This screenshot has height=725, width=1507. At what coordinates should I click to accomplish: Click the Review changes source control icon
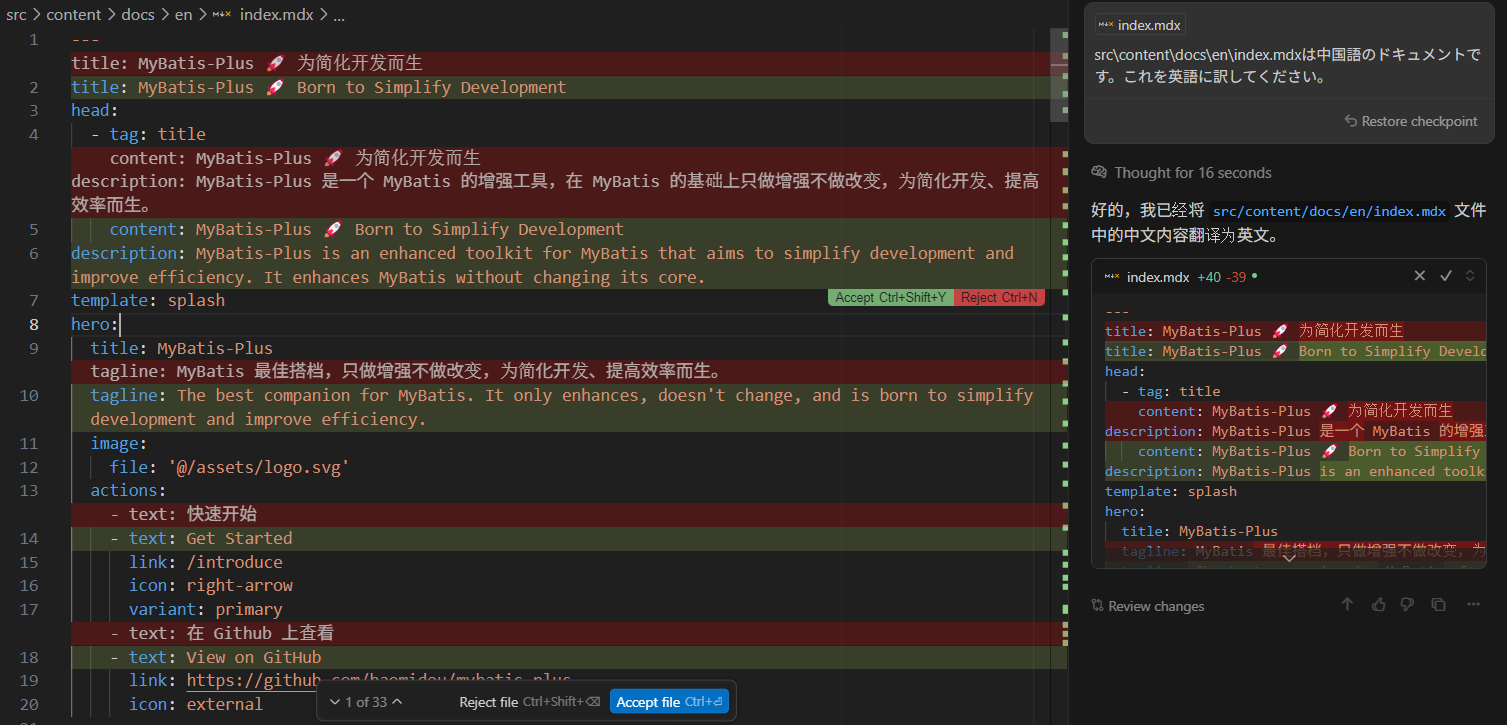point(1098,605)
